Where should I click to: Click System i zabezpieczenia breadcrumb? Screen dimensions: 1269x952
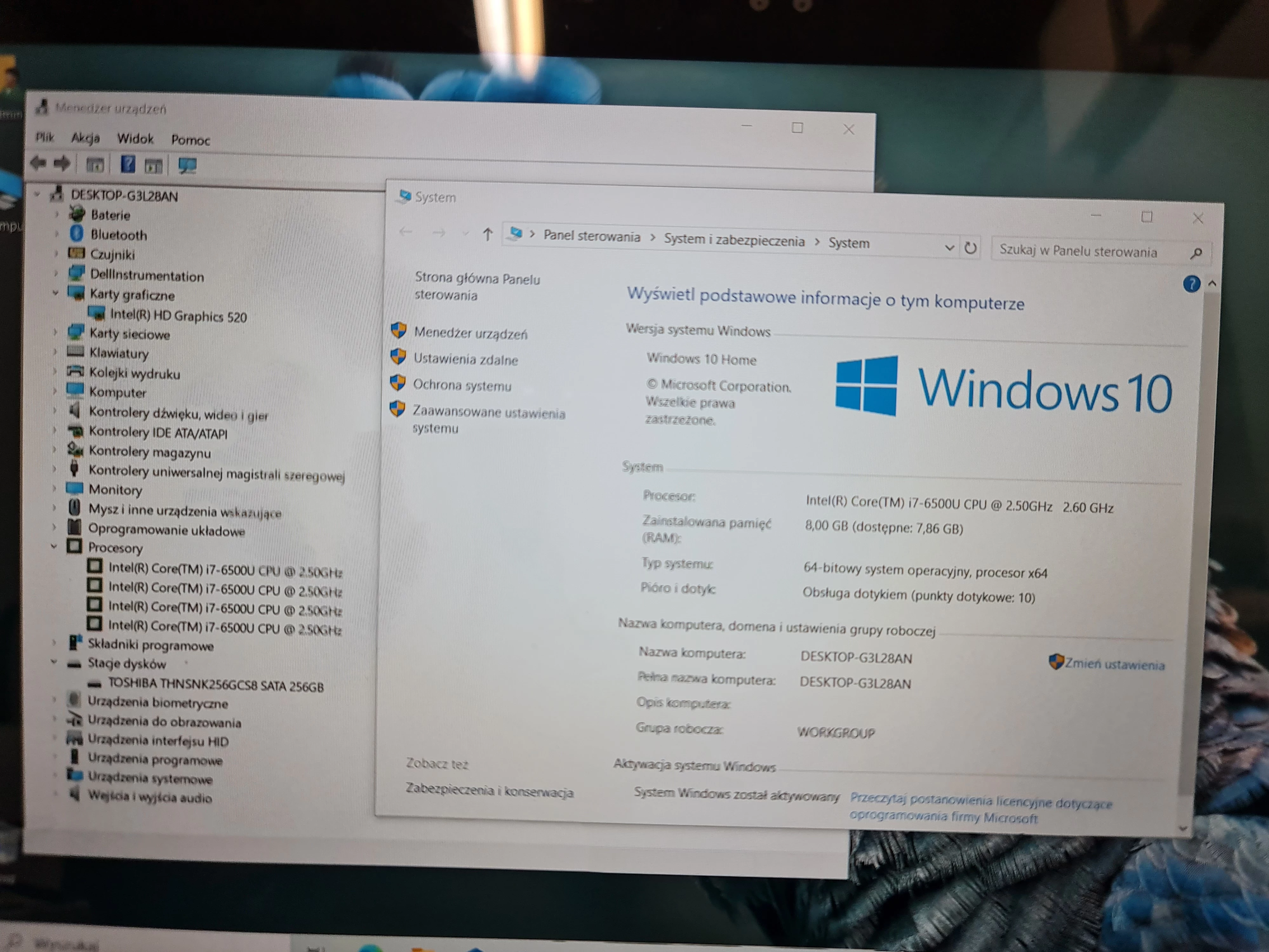point(734,240)
